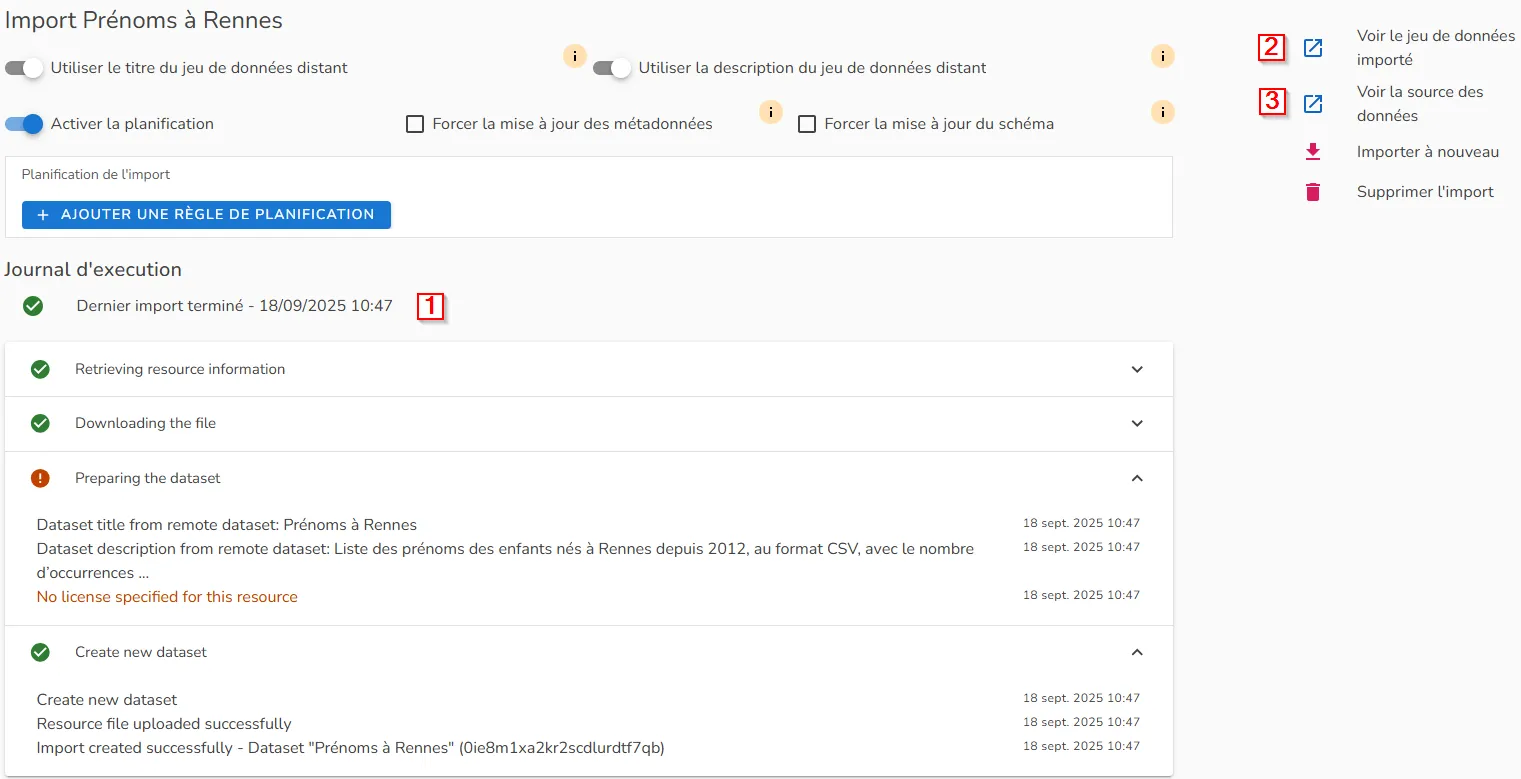Click the re-import download icon

[x=1313, y=152]
